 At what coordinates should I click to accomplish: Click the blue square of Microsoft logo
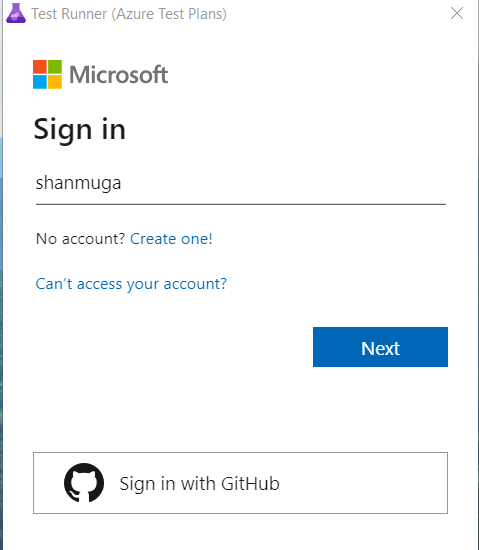[40, 82]
